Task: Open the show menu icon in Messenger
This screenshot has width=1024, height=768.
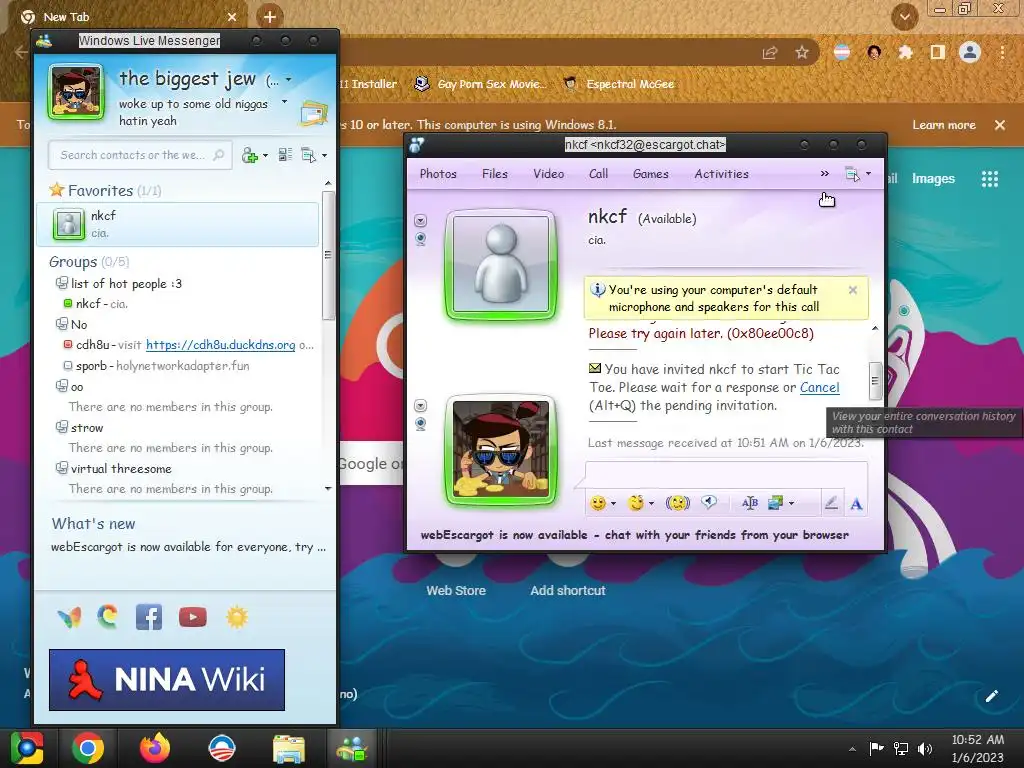Action: click(x=309, y=155)
